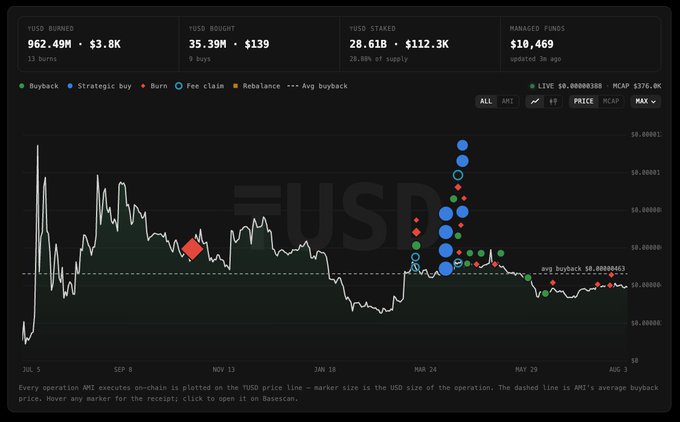Click the avg buyback $0.00000463 label
This screenshot has width=680, height=422.
[583, 269]
